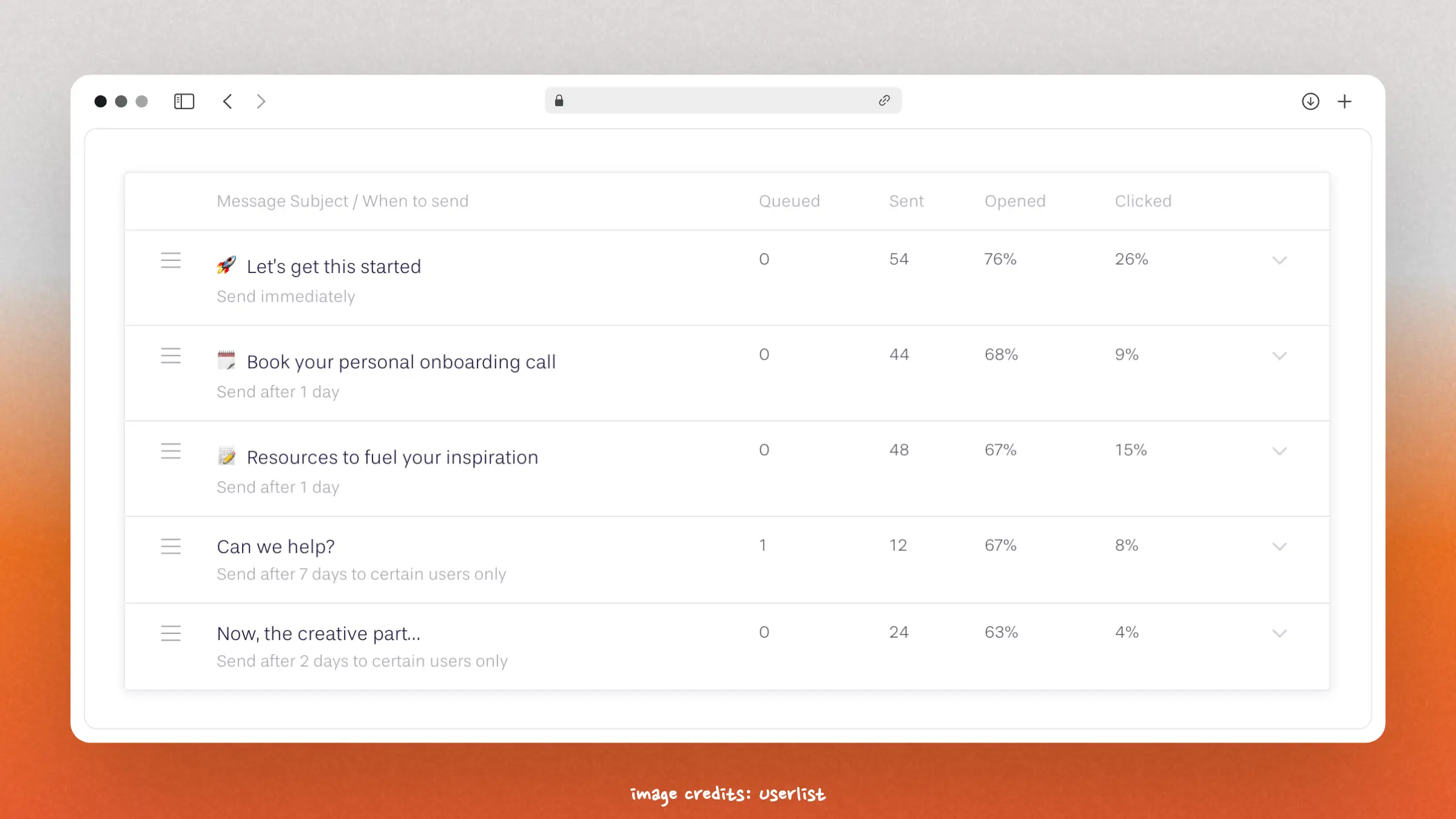This screenshot has height=819, width=1456.
Task: Expand details for 'Let's get this started'
Action: tap(1280, 260)
